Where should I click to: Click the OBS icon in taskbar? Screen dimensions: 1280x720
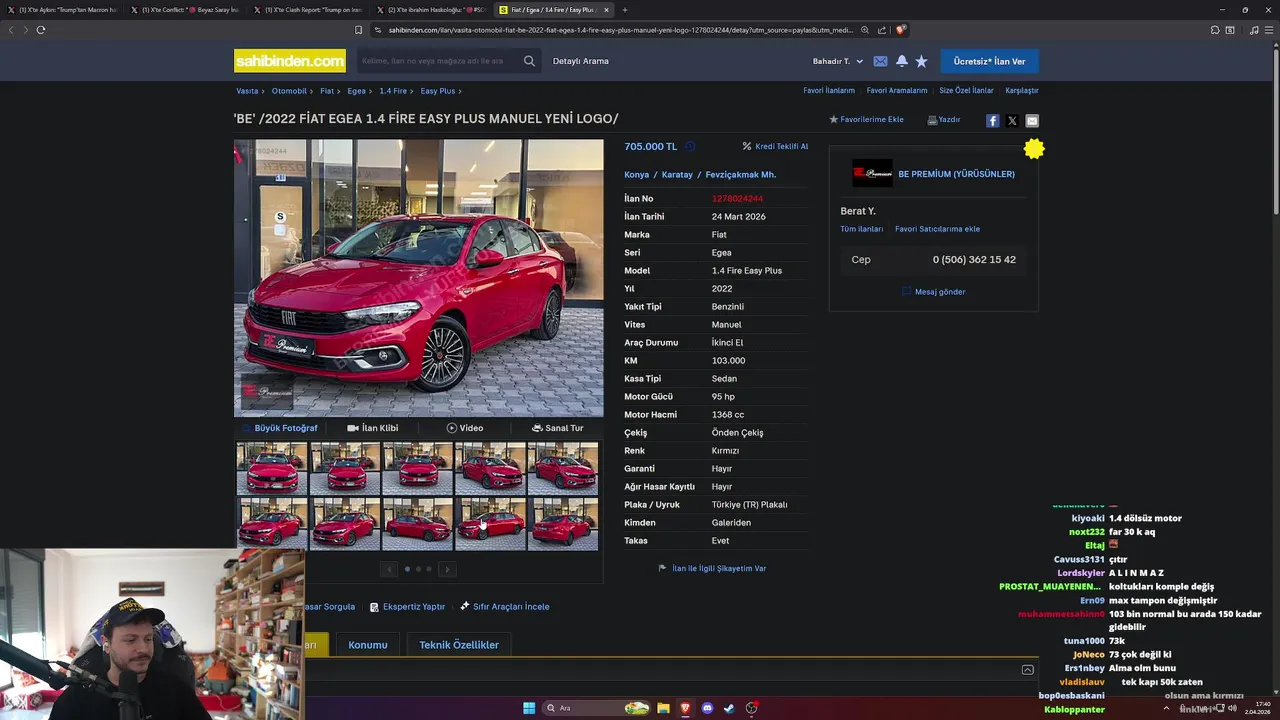(752, 708)
